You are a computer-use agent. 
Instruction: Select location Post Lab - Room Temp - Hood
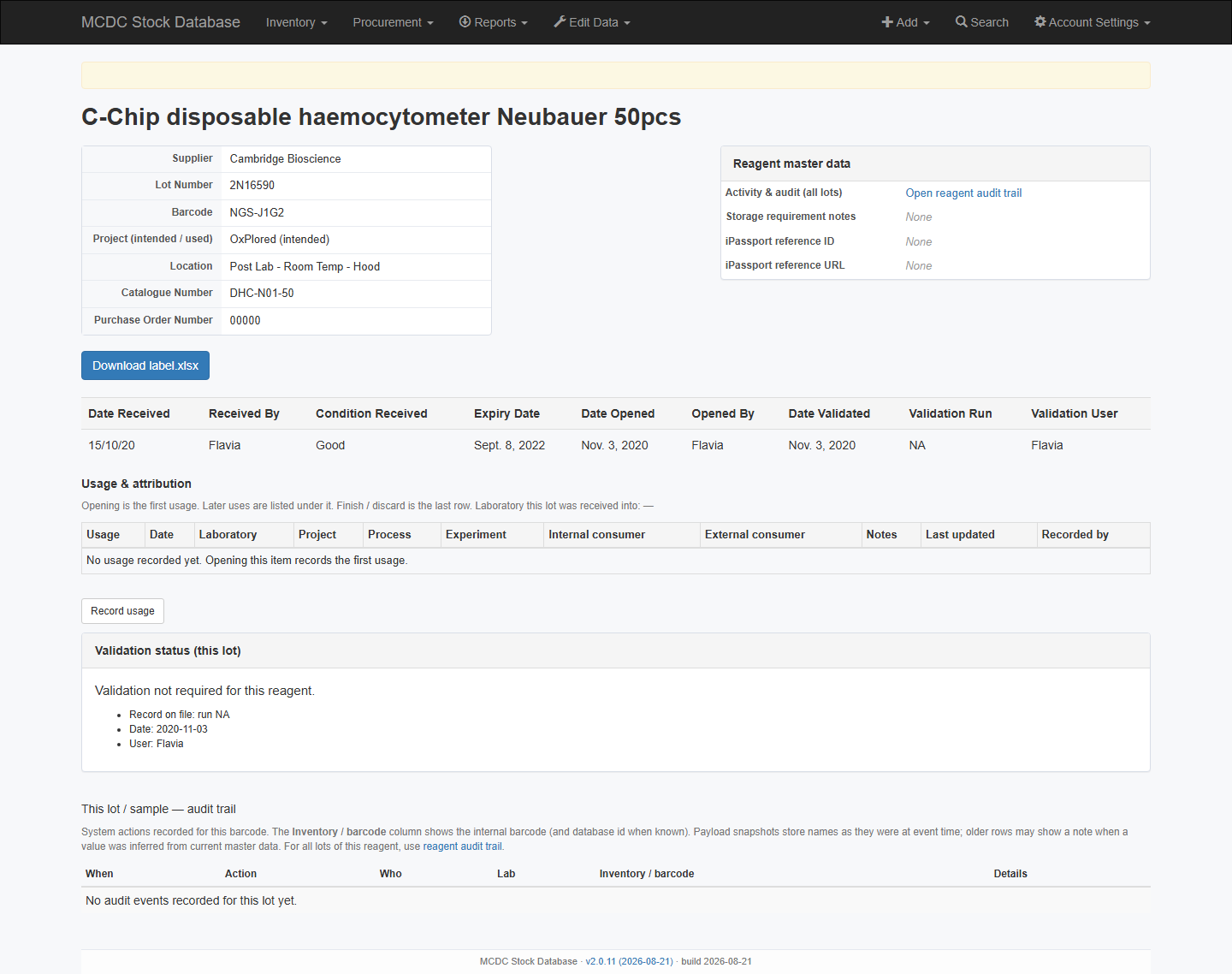(x=305, y=267)
